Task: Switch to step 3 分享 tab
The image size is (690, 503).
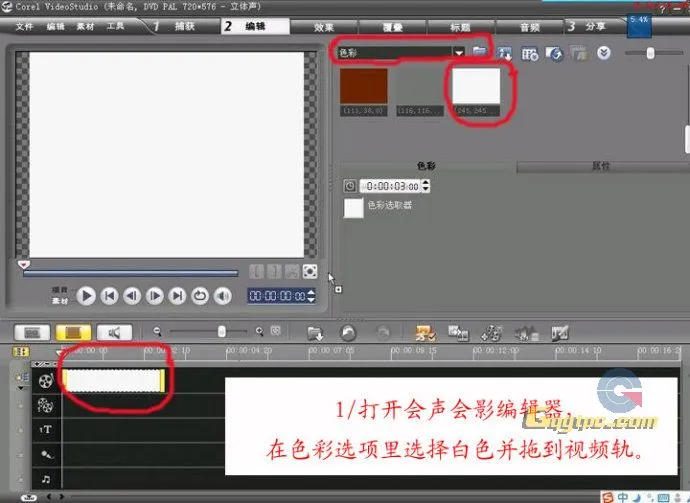Action: (x=594, y=26)
